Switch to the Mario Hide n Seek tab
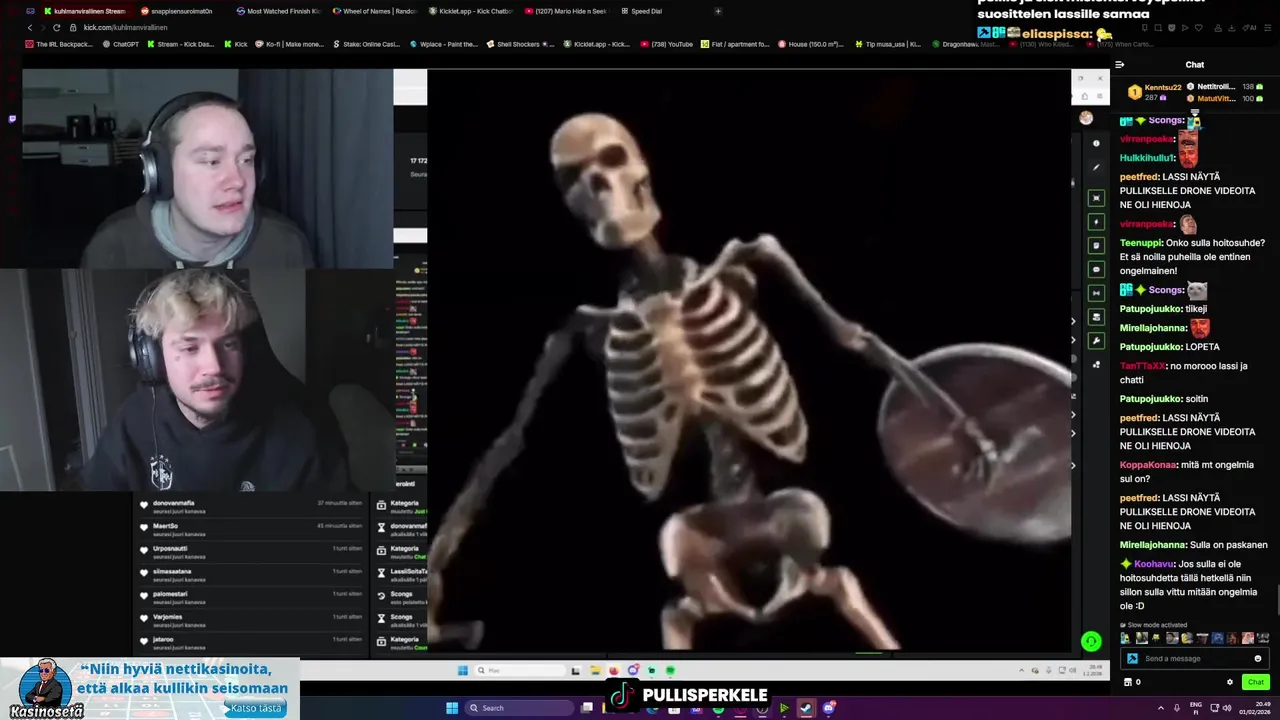 pos(565,11)
